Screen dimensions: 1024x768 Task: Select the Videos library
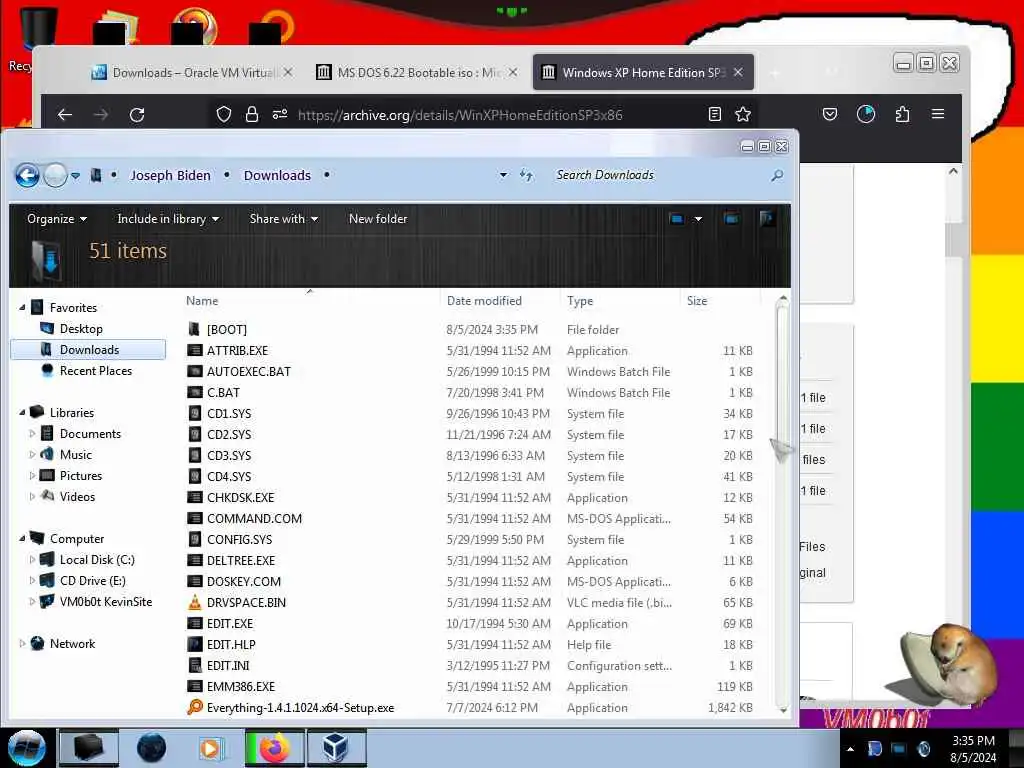(77, 496)
